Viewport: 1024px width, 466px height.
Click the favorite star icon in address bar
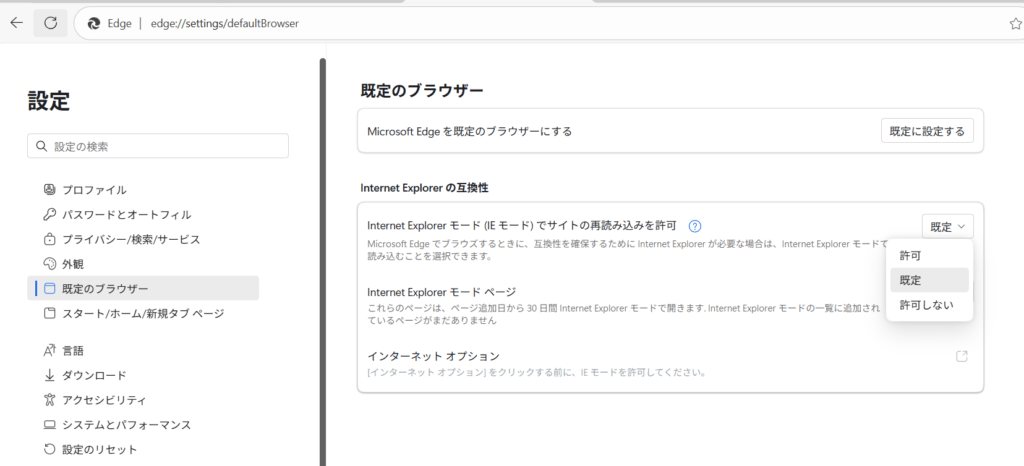point(1015,23)
